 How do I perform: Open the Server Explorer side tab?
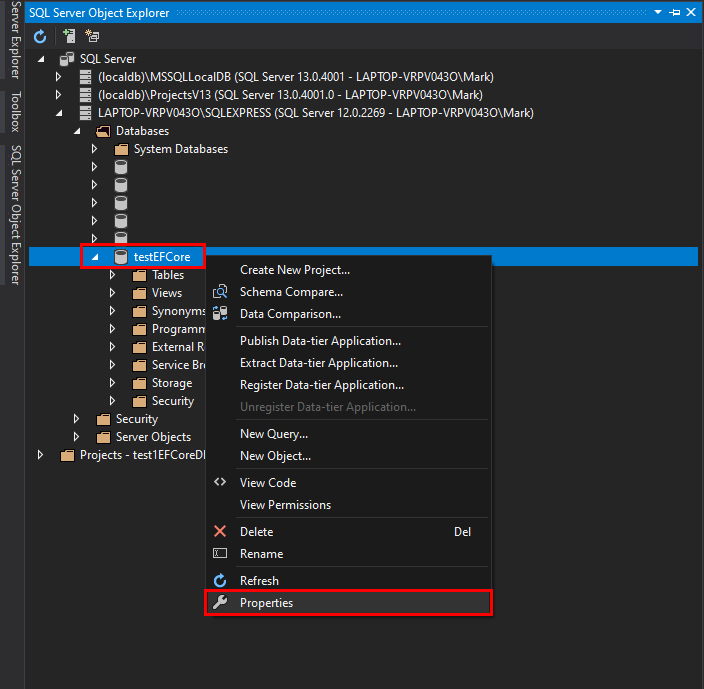pyautogui.click(x=16, y=39)
